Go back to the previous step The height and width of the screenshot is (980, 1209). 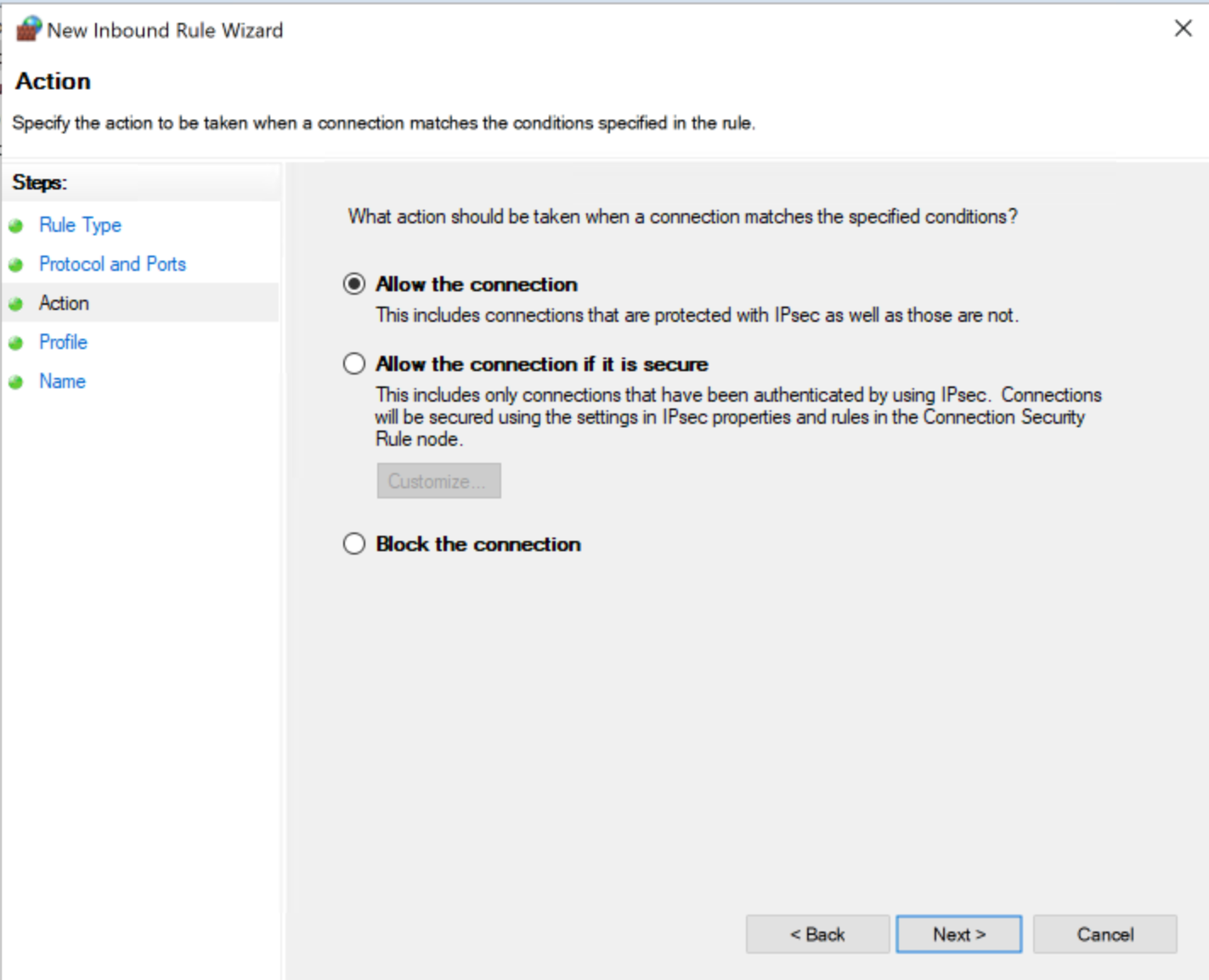click(816, 934)
